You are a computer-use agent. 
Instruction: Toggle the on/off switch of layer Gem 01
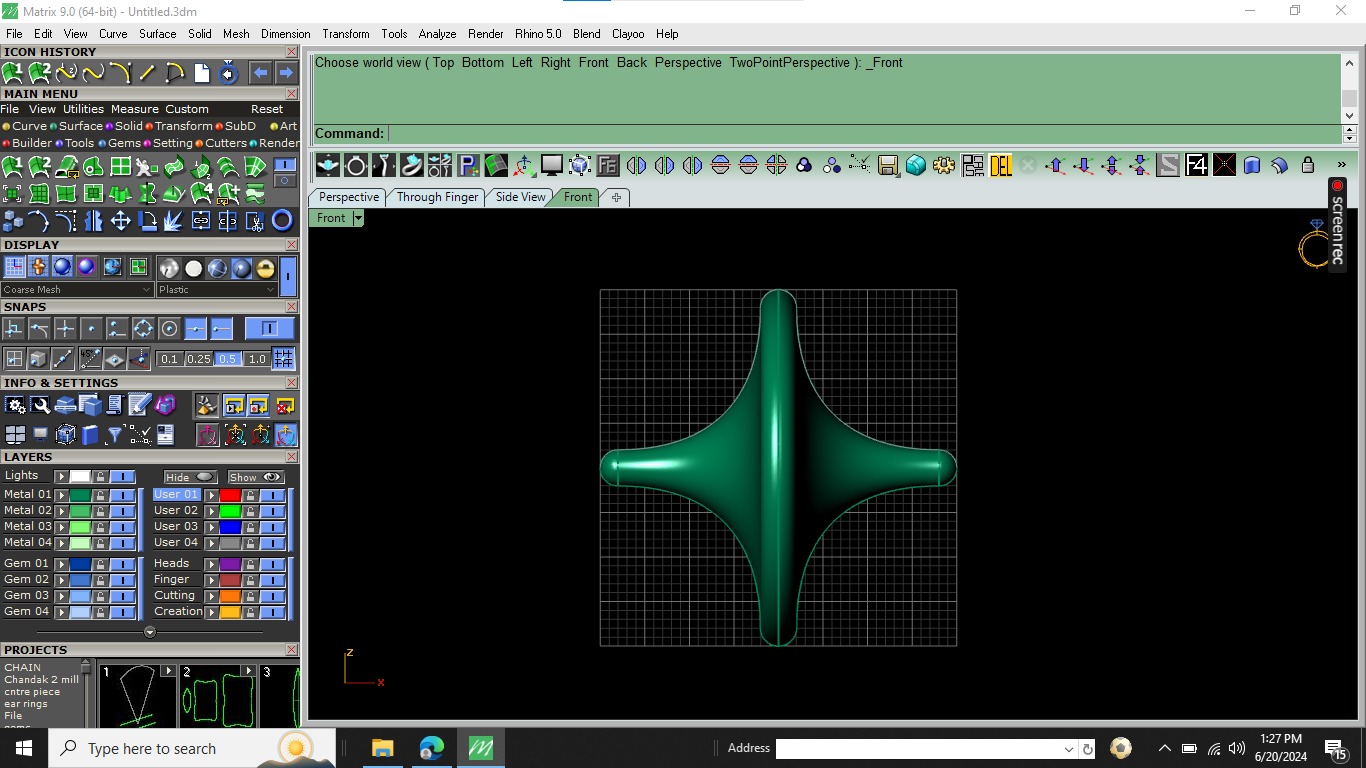point(122,564)
